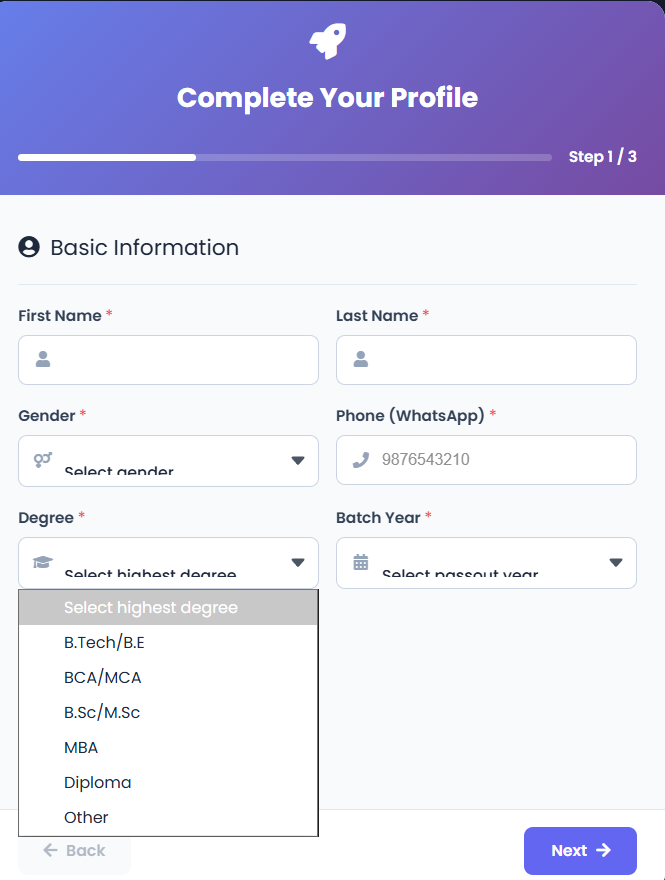
Task: Click the step progress bar
Action: coord(285,157)
